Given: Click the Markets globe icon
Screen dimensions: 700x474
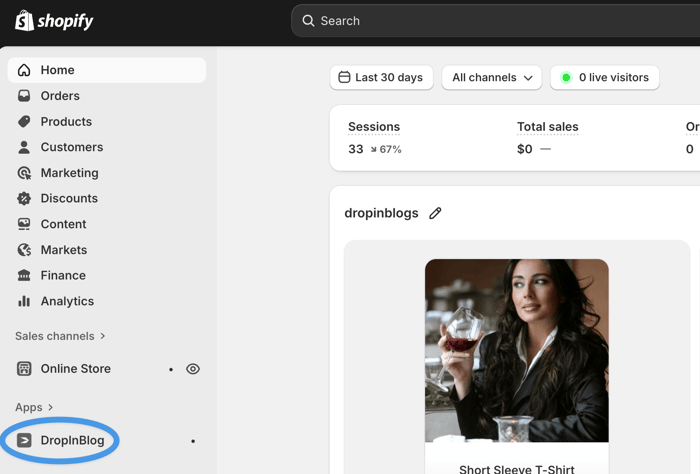Looking at the screenshot, I should [24, 250].
